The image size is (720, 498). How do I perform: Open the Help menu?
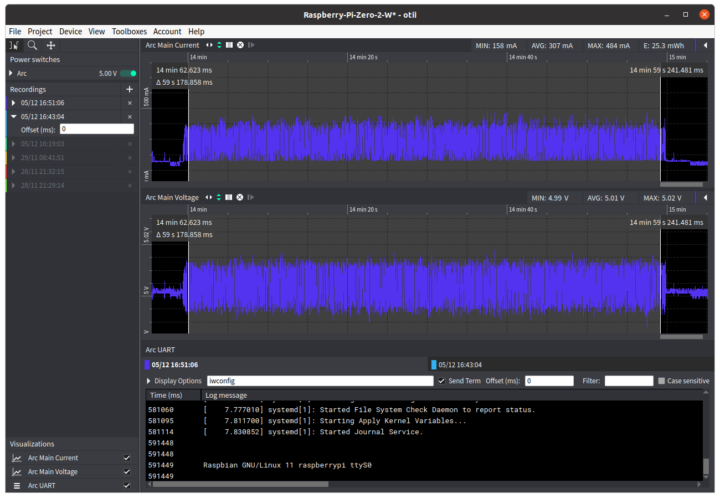(x=196, y=31)
